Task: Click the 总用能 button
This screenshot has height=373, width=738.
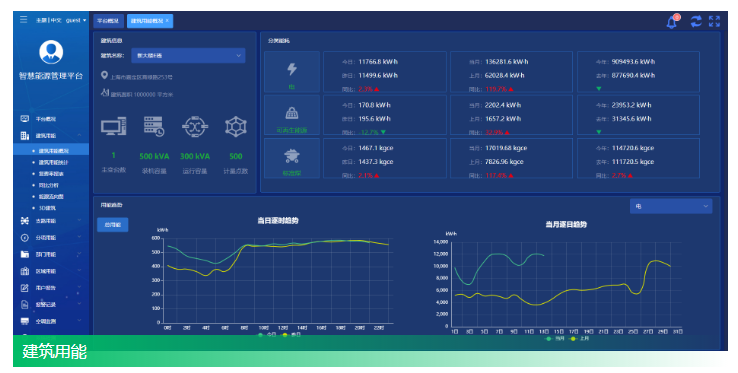Action: click(x=112, y=225)
